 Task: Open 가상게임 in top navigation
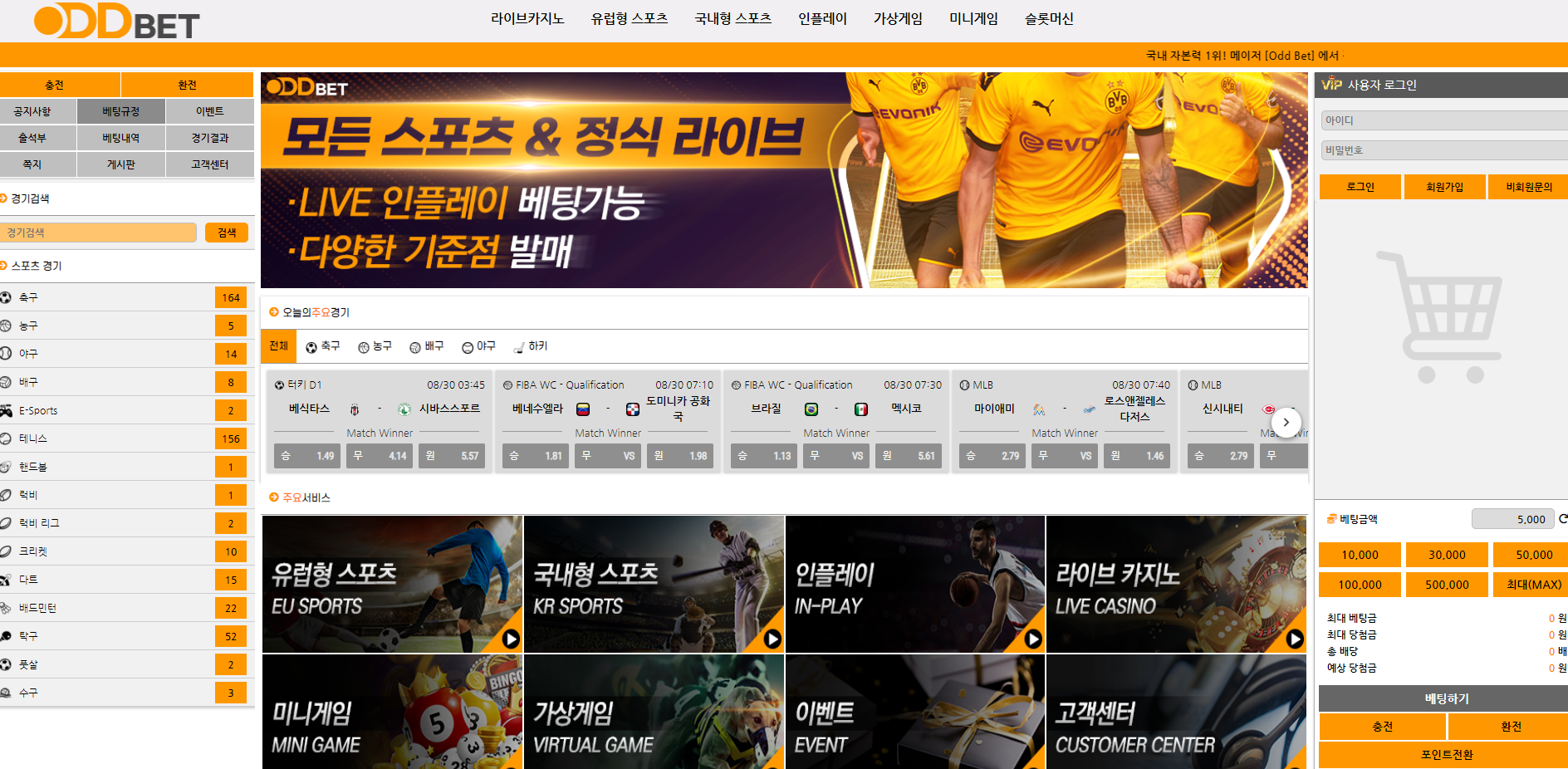tap(898, 19)
